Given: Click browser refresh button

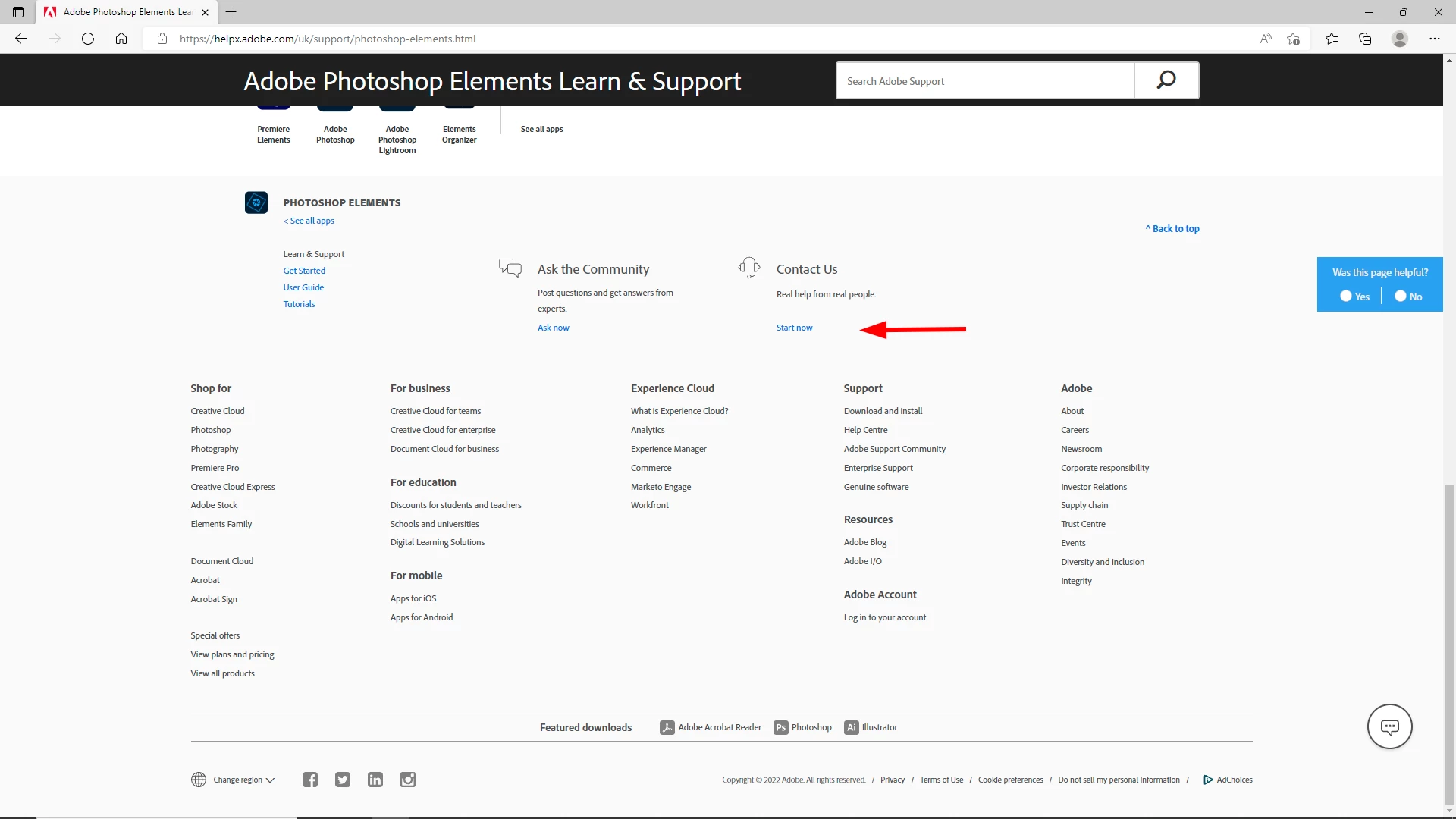Looking at the screenshot, I should pos(88,39).
